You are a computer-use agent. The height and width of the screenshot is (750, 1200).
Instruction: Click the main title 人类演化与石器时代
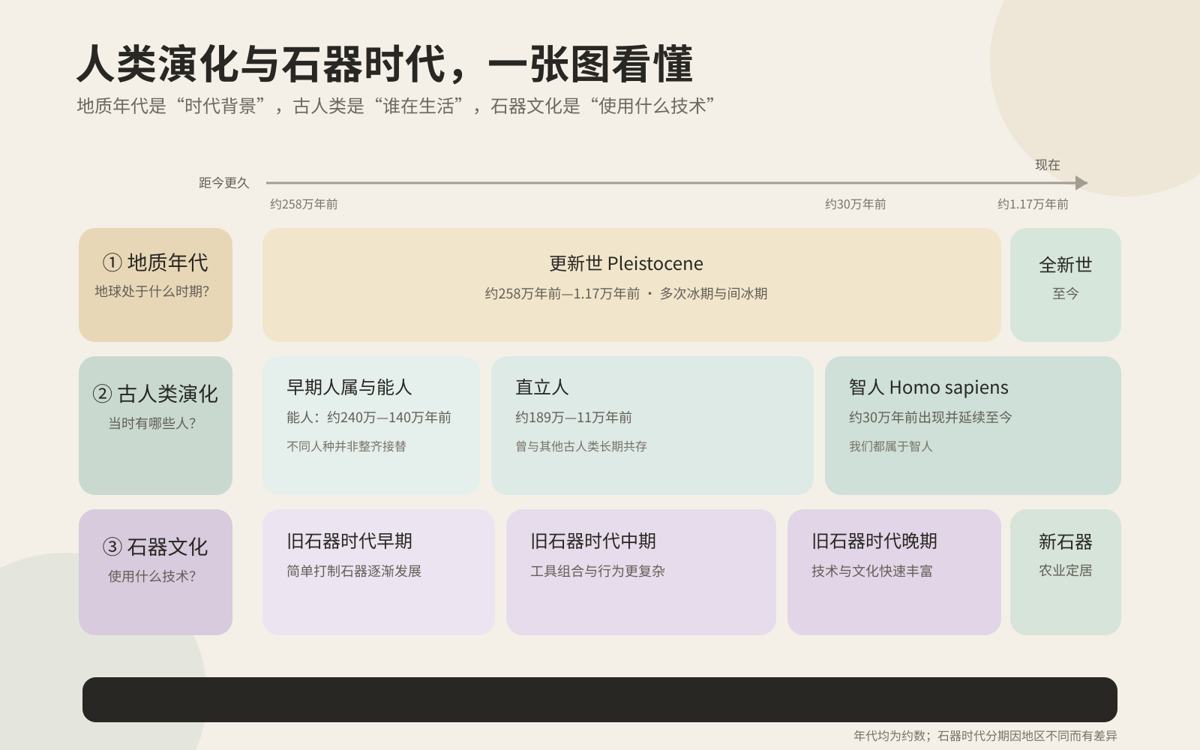[260, 64]
